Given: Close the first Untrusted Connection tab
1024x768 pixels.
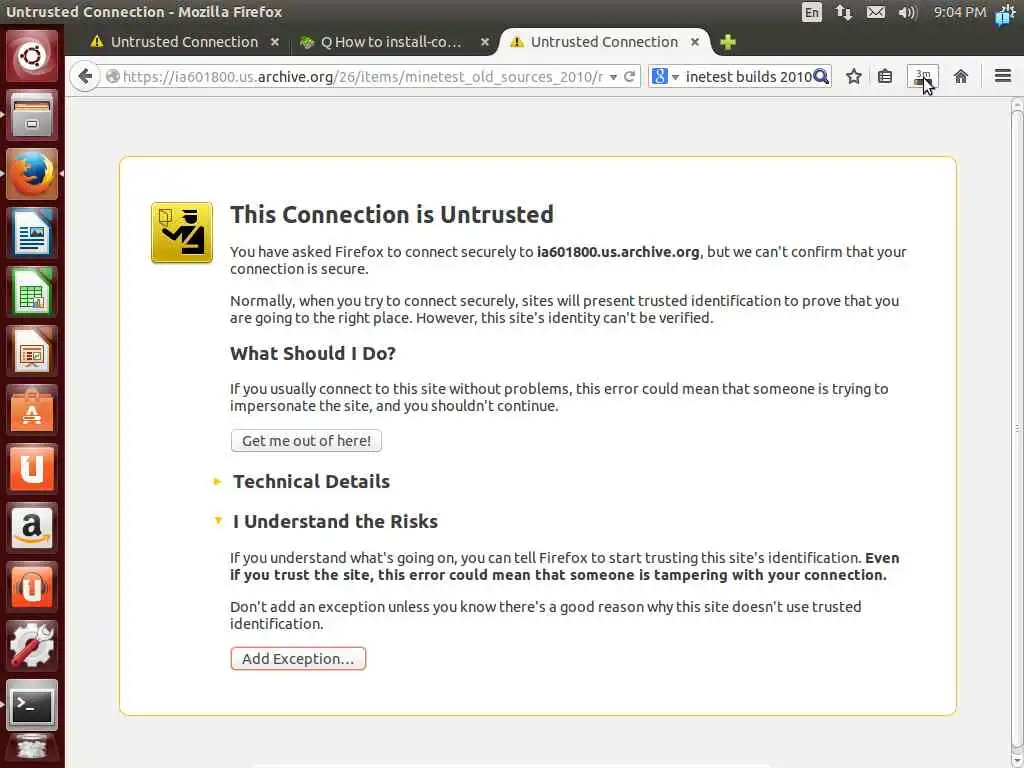Looking at the screenshot, I should [x=275, y=42].
